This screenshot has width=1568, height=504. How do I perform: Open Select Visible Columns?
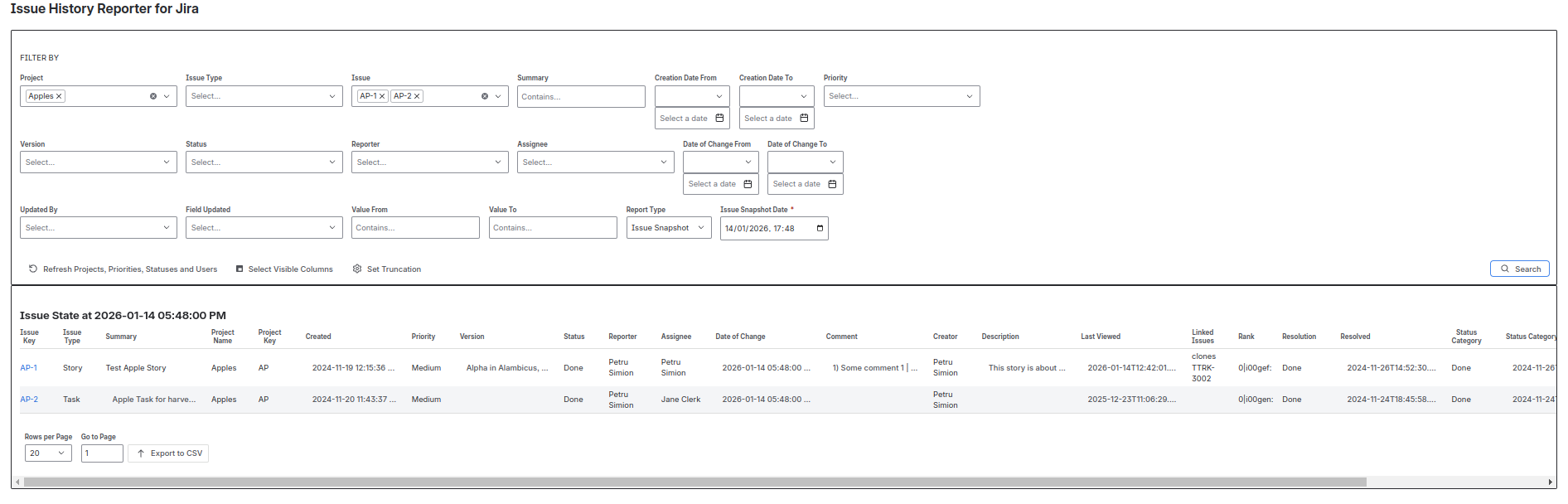coord(284,269)
